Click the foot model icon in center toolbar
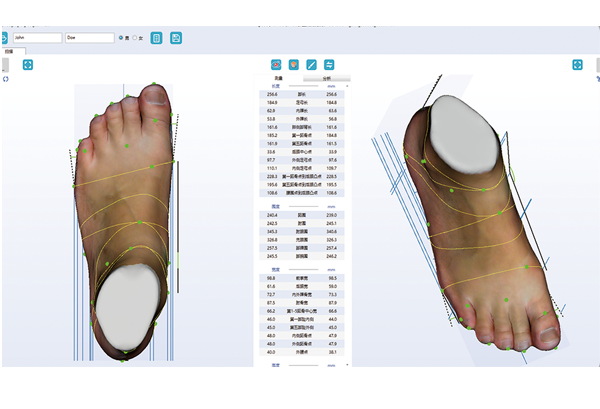Screen dimensions: 600x409 pyautogui.click(x=293, y=65)
